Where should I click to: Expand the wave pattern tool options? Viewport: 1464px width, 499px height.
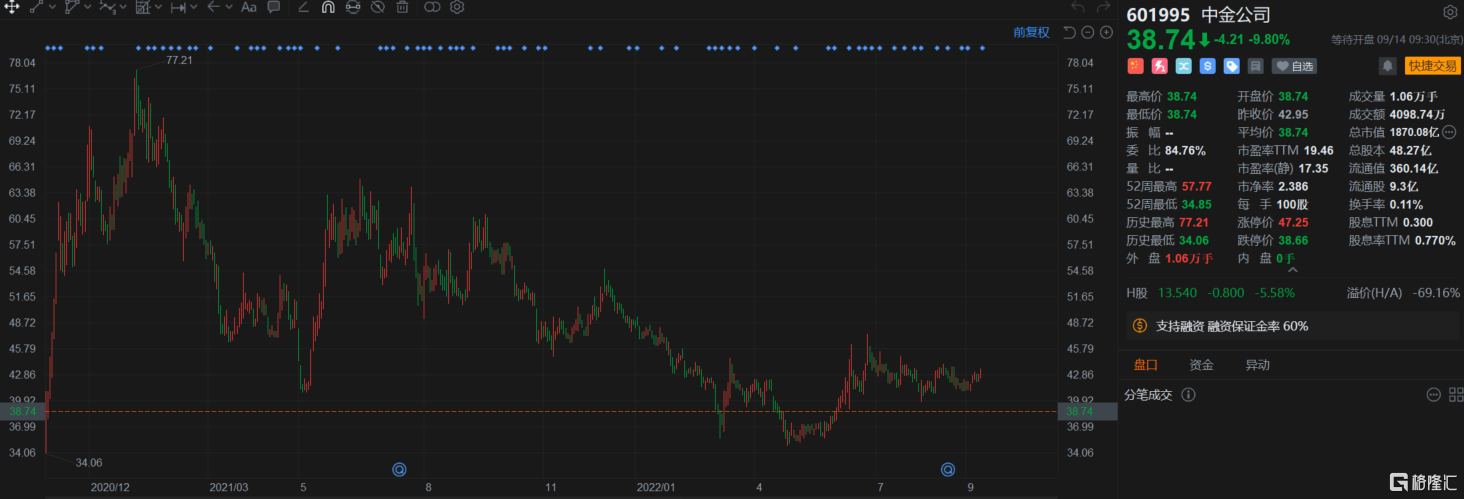click(122, 7)
